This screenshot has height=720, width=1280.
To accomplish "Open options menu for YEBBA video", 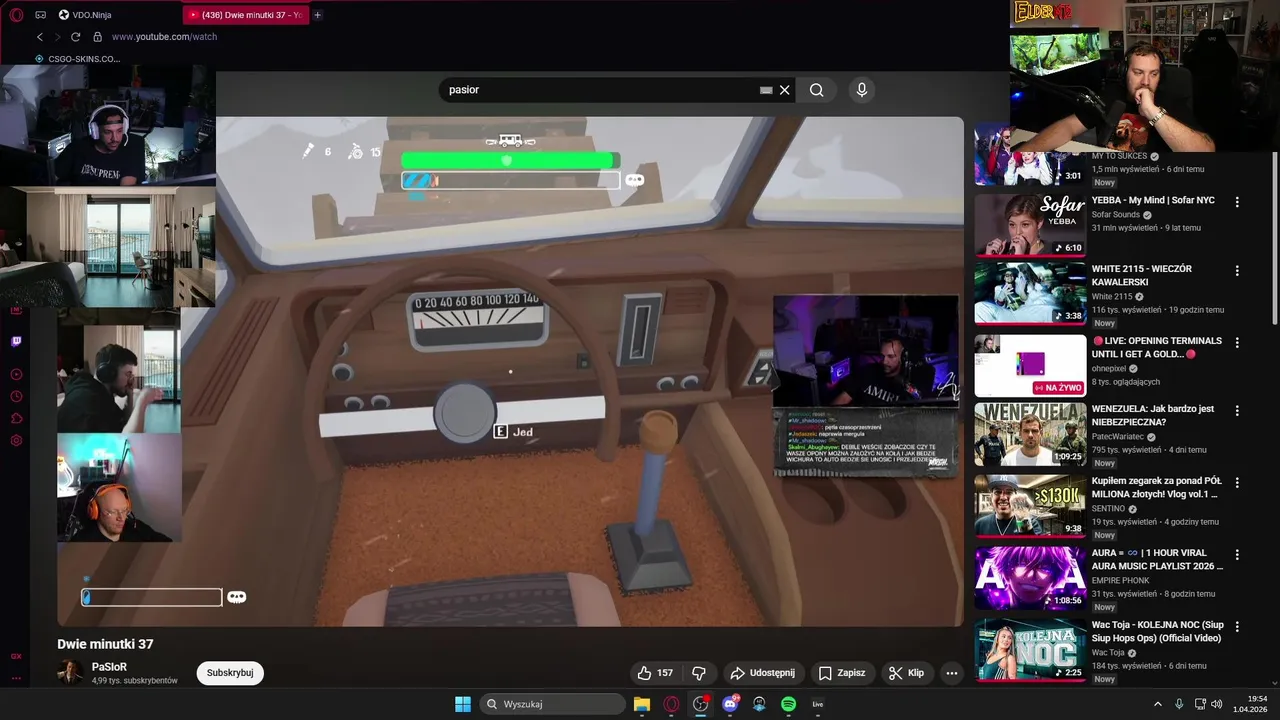I will tap(1237, 202).
